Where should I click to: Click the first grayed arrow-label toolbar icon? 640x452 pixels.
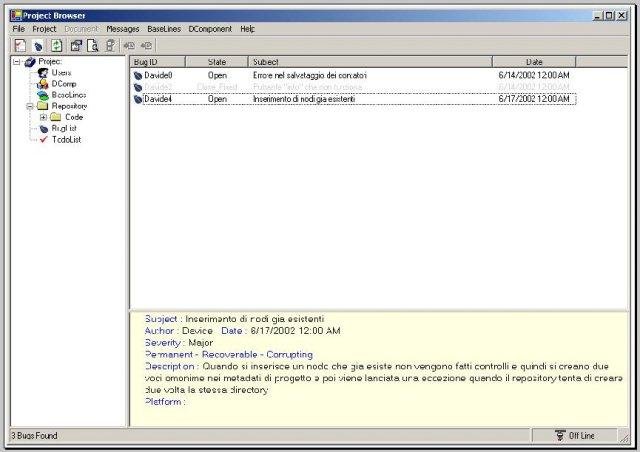click(x=129, y=46)
